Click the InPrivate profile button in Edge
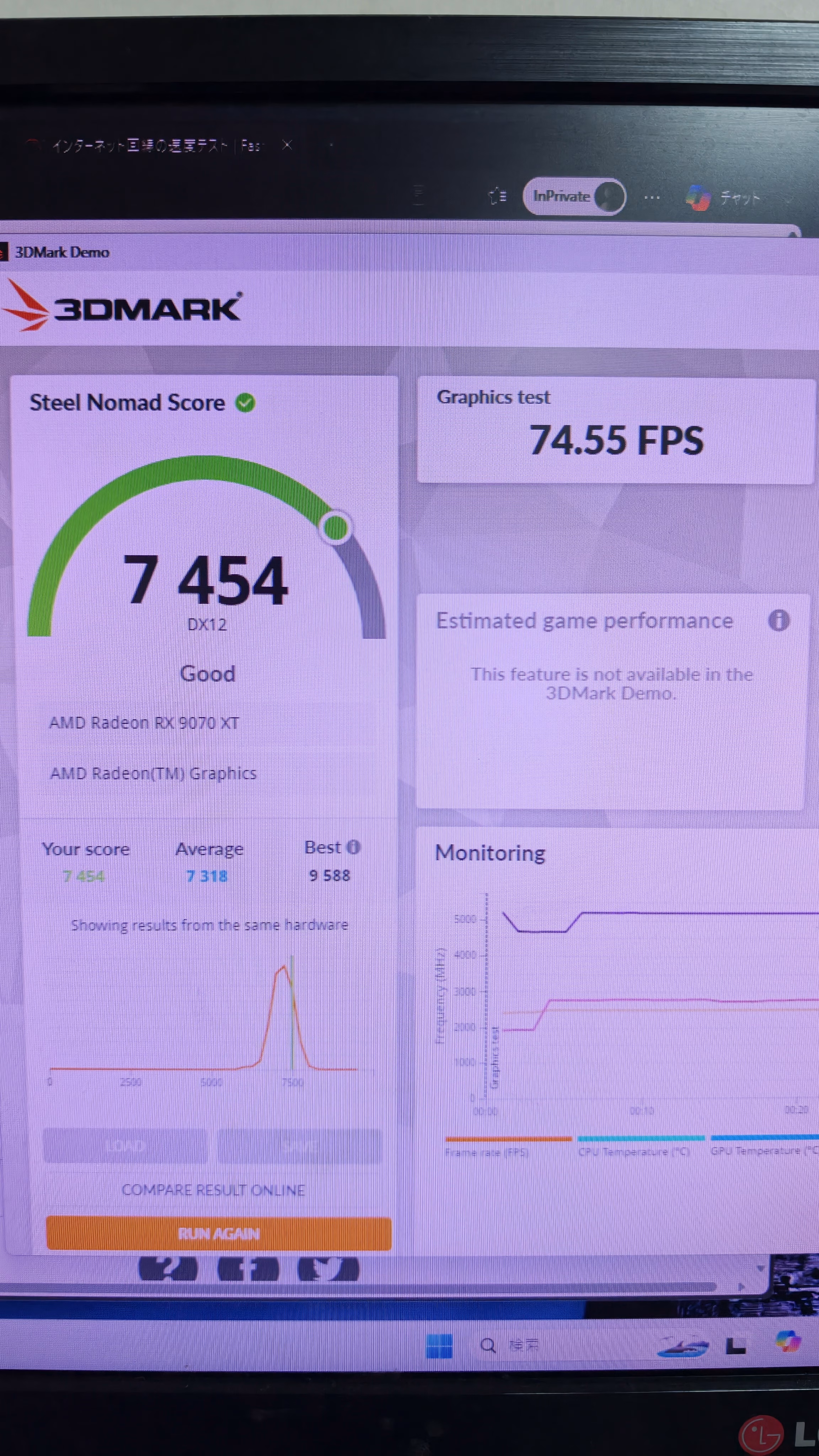The image size is (819, 1456). [x=574, y=197]
